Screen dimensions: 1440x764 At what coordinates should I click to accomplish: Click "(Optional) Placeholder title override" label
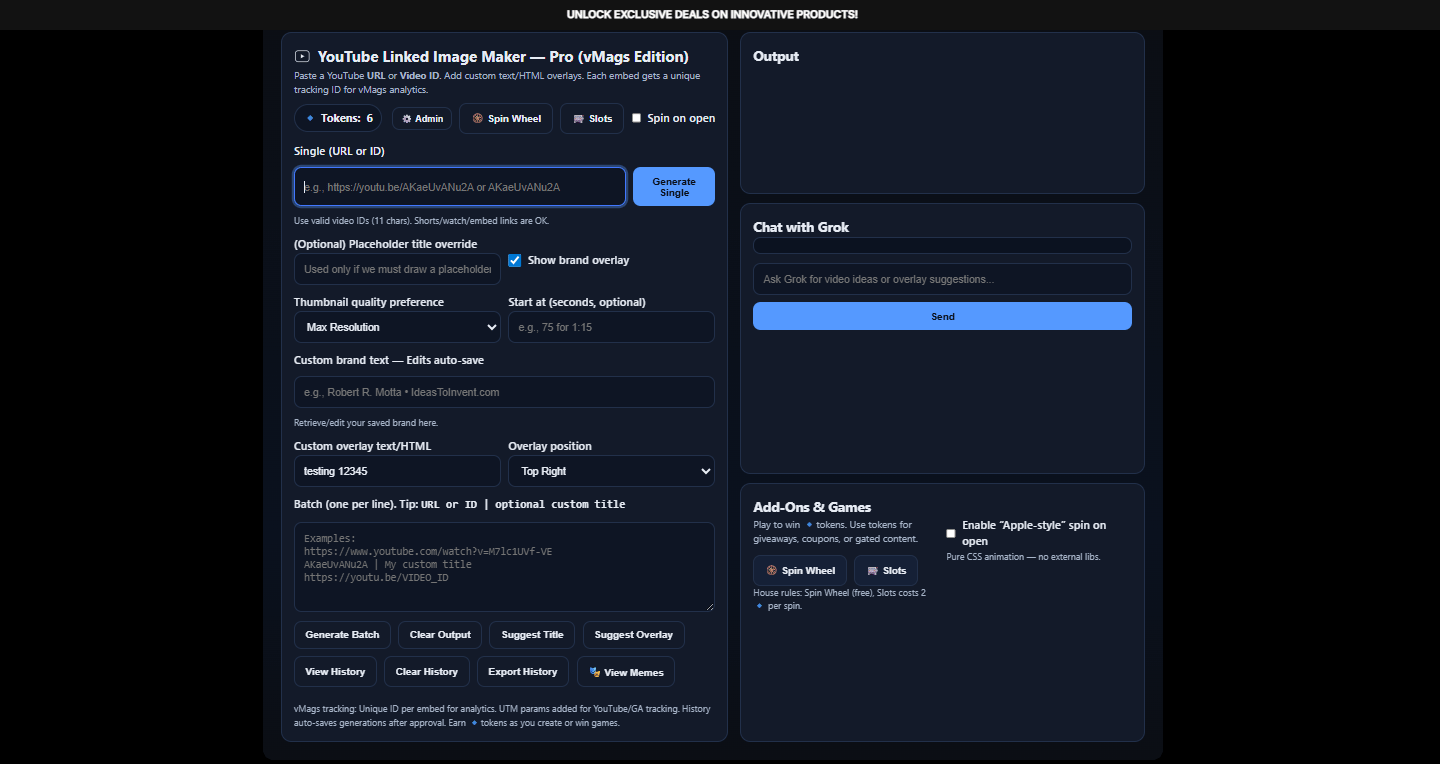tap(386, 244)
